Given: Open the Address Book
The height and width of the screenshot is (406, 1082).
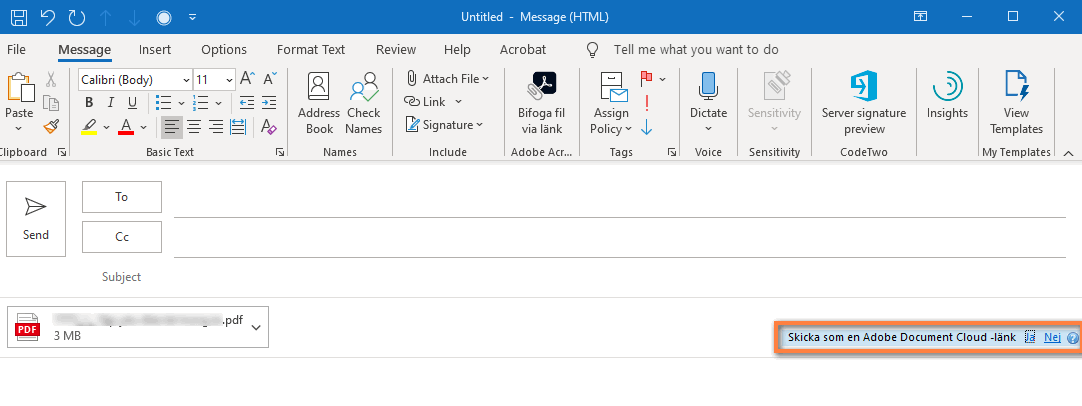Looking at the screenshot, I should (x=319, y=104).
